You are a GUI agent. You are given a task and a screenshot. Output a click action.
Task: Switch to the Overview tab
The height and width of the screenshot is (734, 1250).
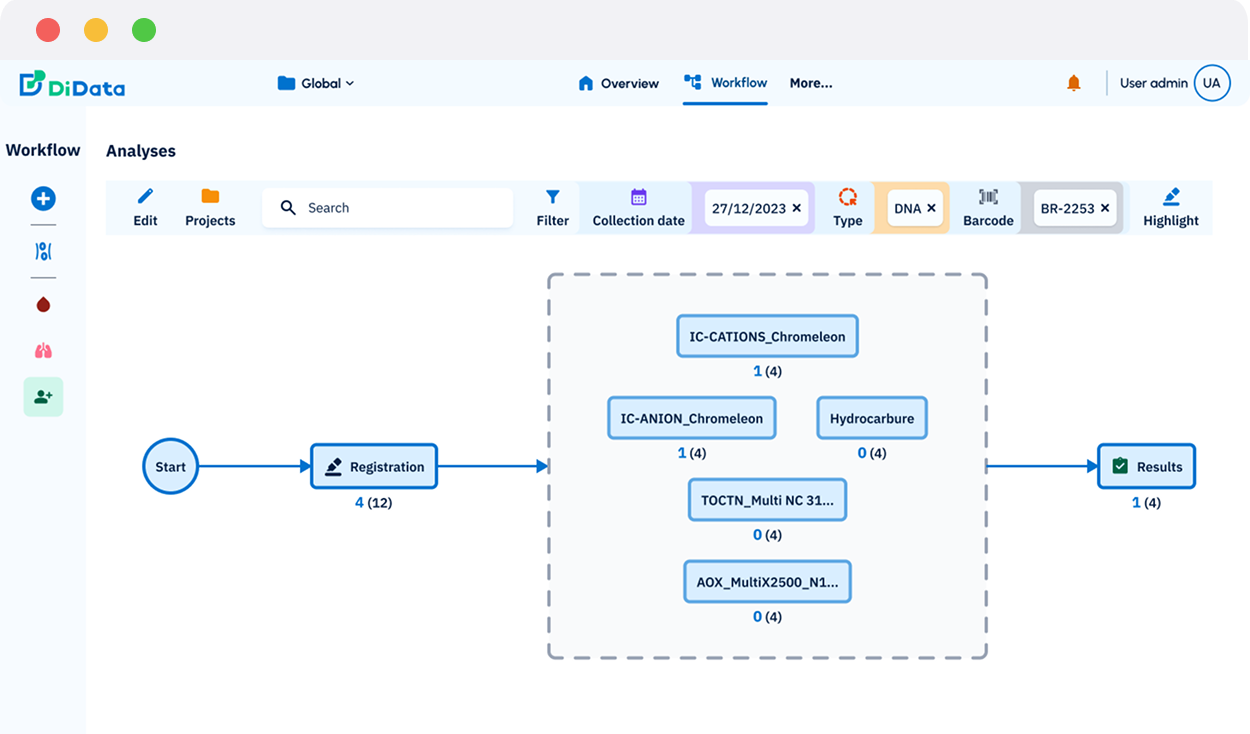618,83
